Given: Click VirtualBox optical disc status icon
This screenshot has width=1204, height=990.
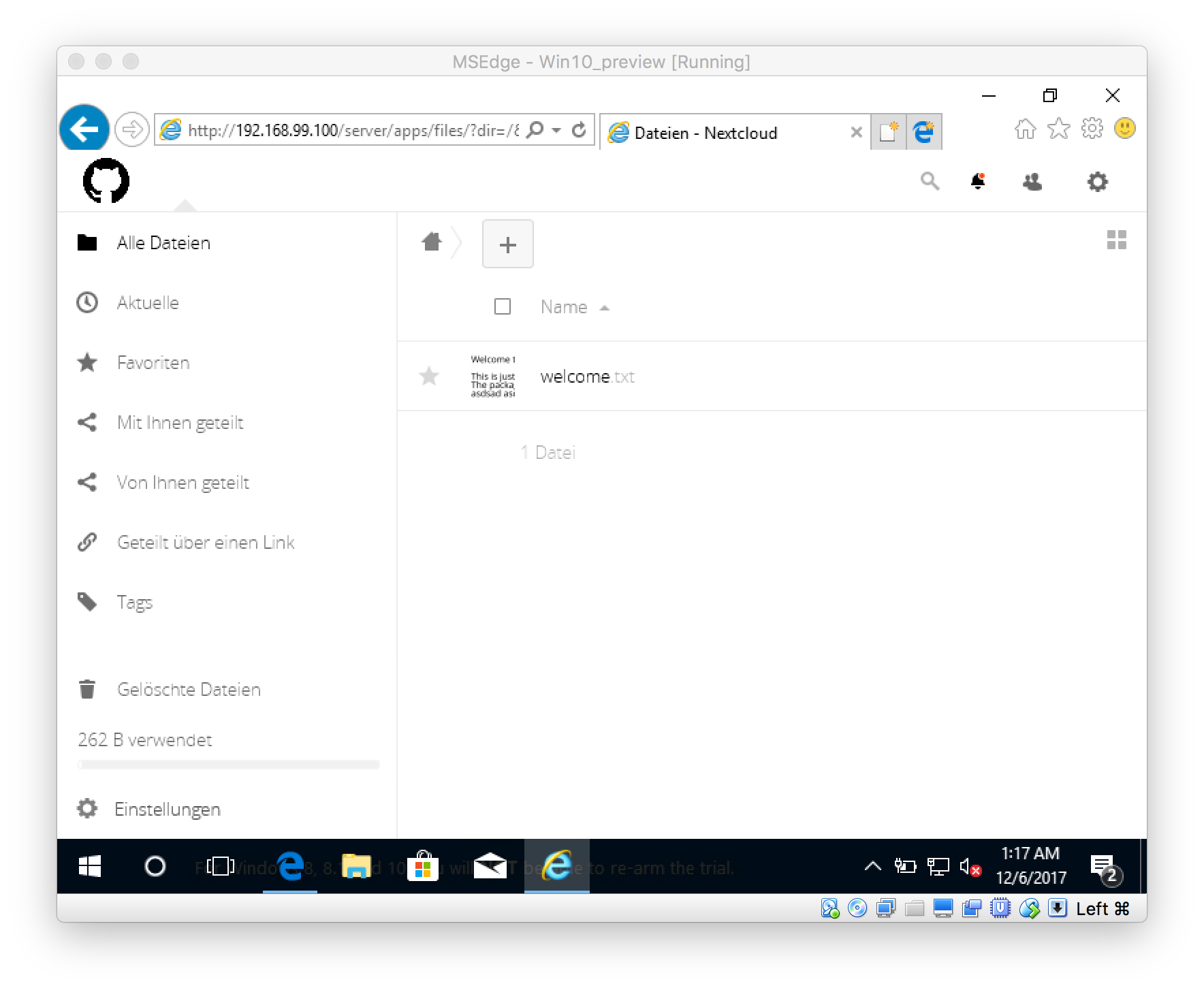Looking at the screenshot, I should coord(857,908).
